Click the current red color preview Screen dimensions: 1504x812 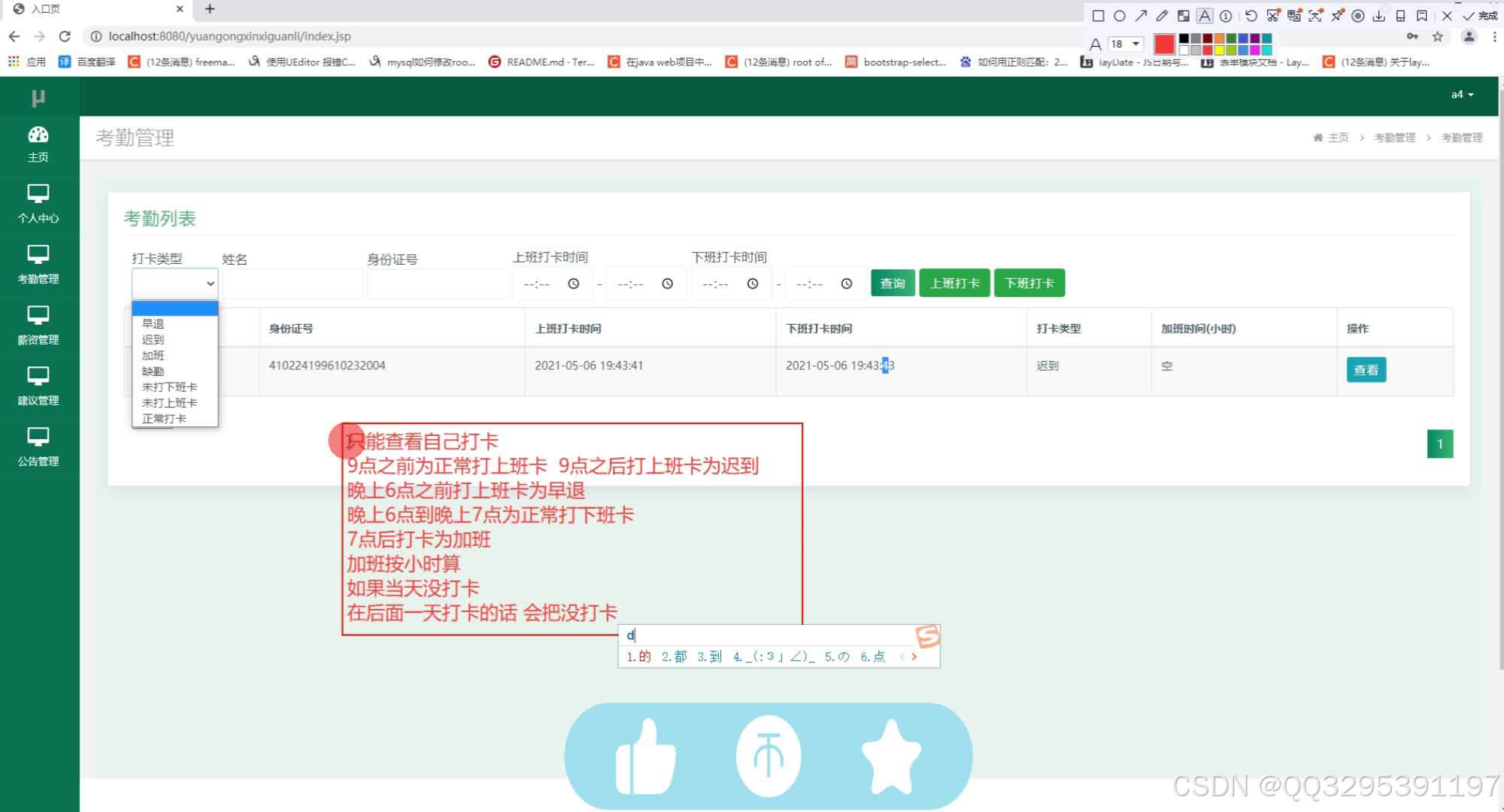pyautogui.click(x=1164, y=44)
